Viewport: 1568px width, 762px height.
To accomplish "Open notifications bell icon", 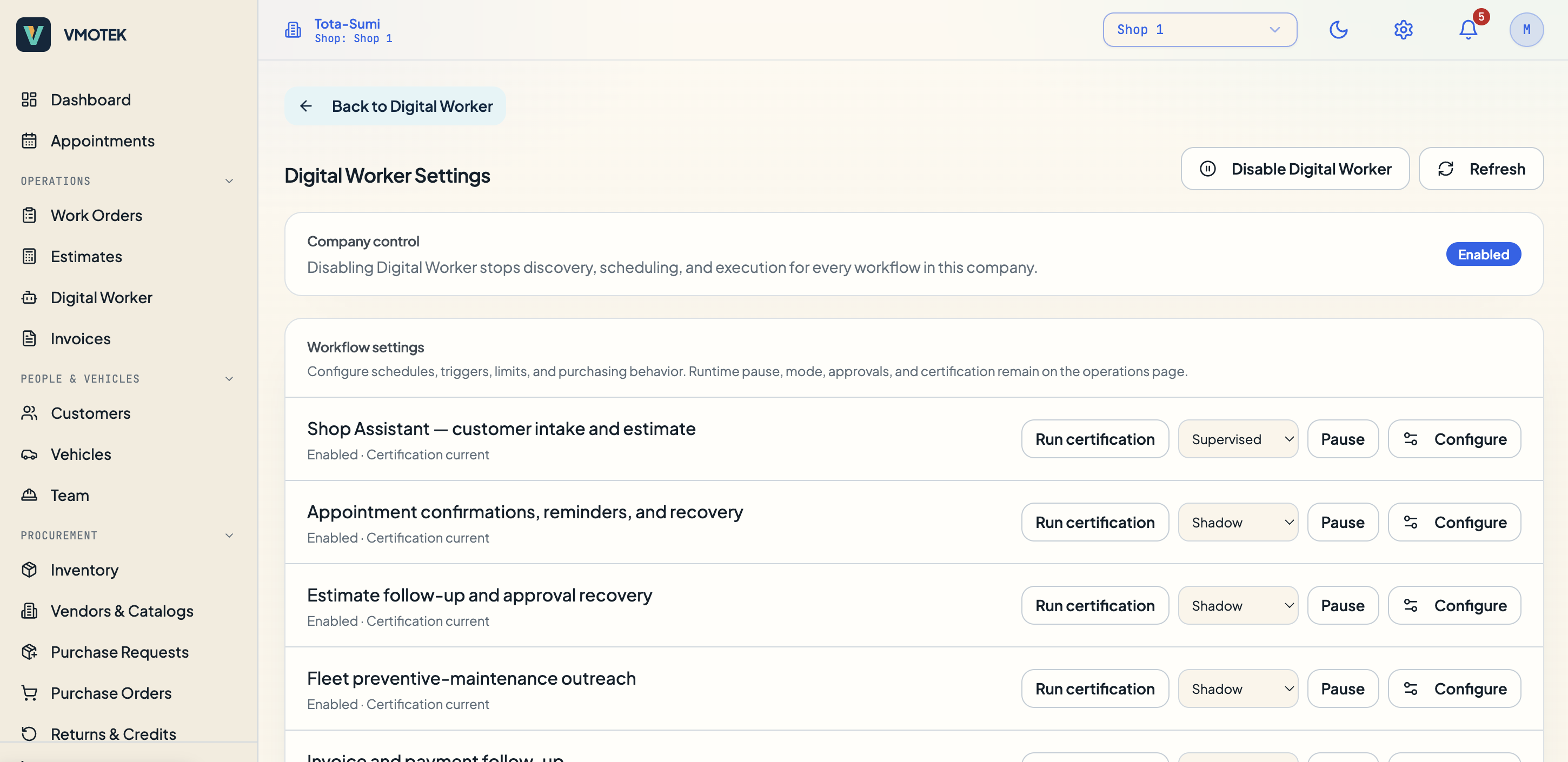I will pos(1468,30).
